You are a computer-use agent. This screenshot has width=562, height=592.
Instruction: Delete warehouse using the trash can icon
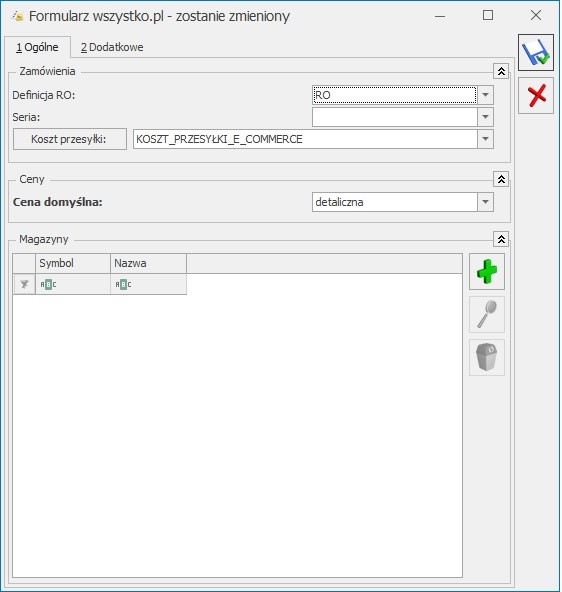[x=487, y=358]
